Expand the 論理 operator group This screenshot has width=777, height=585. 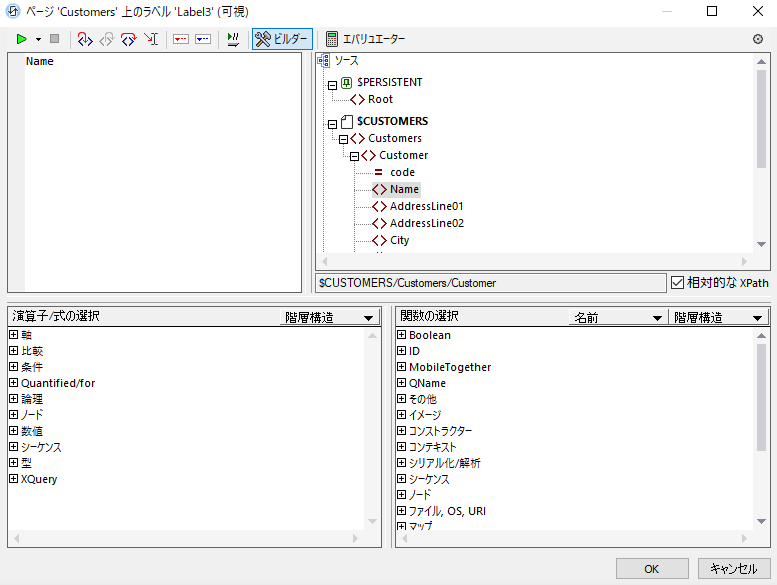pos(13,399)
